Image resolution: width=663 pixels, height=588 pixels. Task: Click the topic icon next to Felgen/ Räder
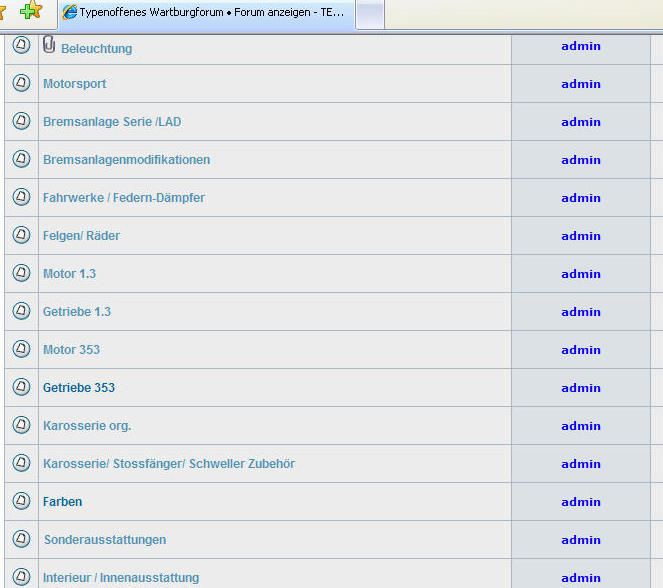[x=21, y=236]
